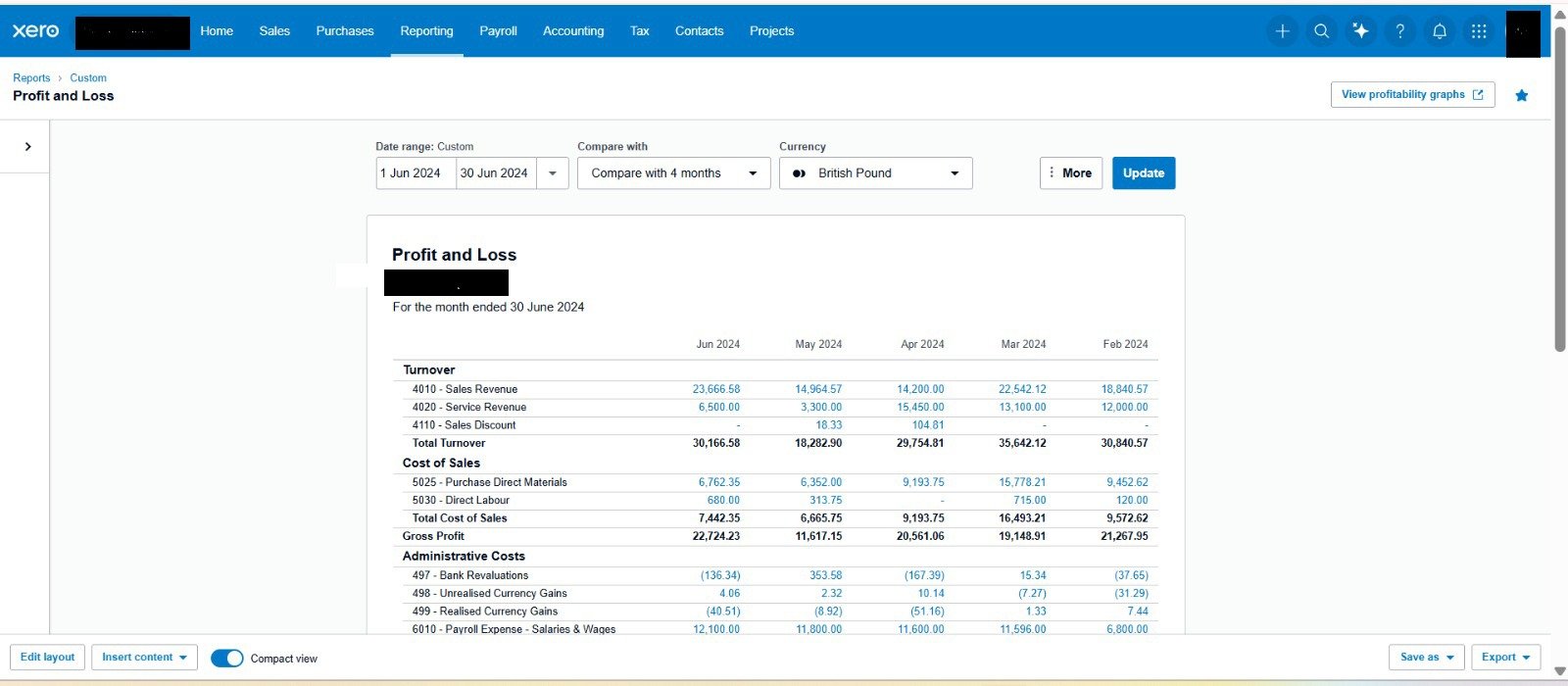This screenshot has width=1568, height=686.
Task: Click View profitability graphs link
Action: [x=1412, y=95]
